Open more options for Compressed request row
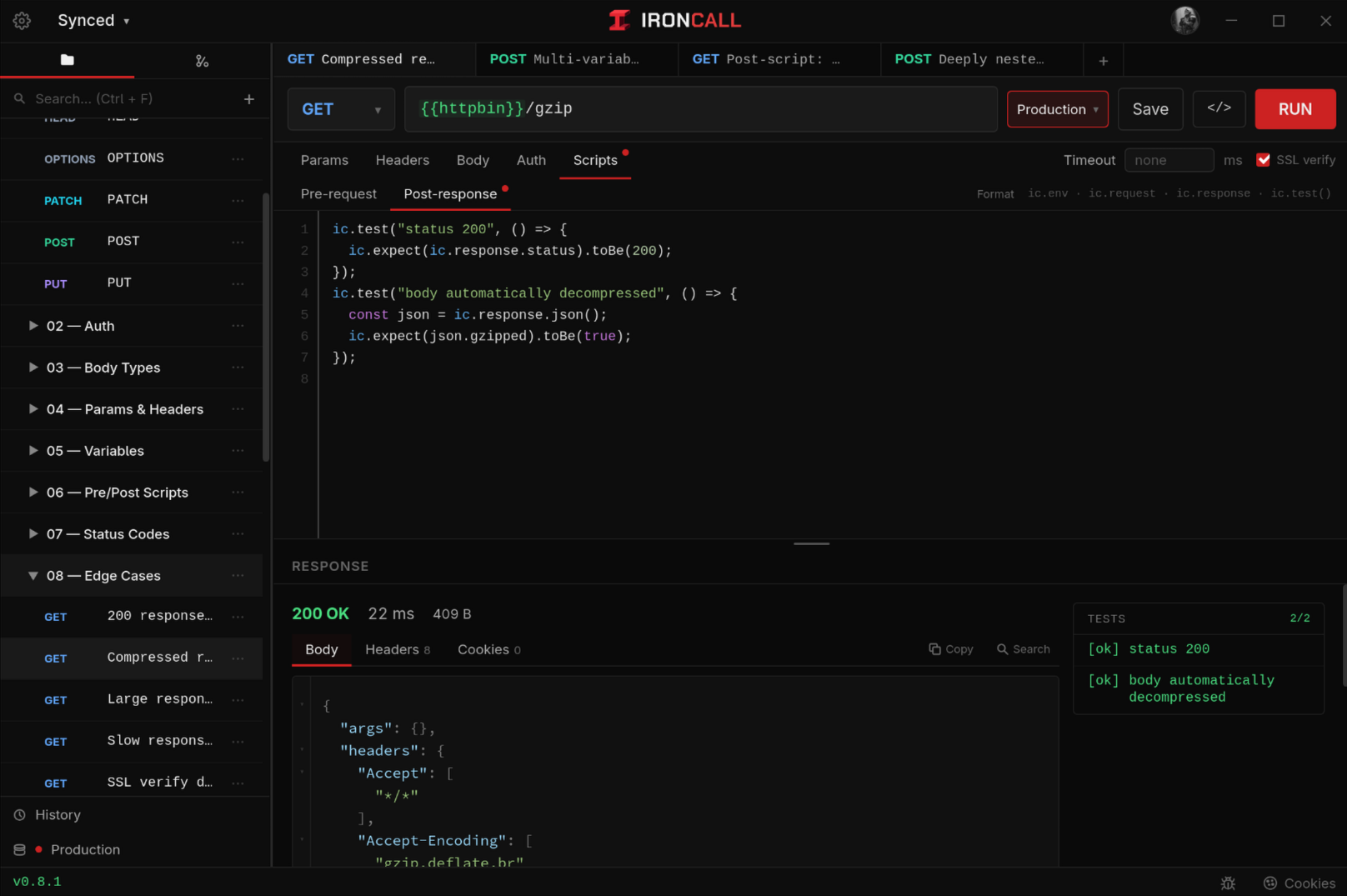The width and height of the screenshot is (1347, 896). [238, 658]
